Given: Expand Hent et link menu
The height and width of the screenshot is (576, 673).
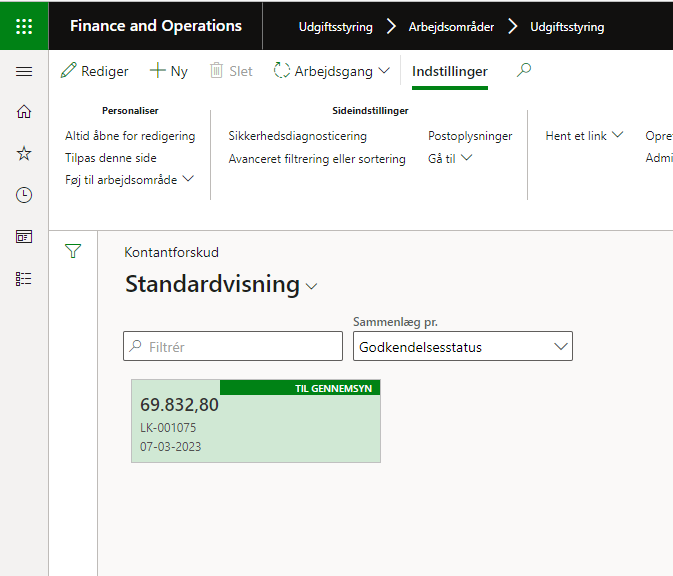Looking at the screenshot, I should 584,136.
